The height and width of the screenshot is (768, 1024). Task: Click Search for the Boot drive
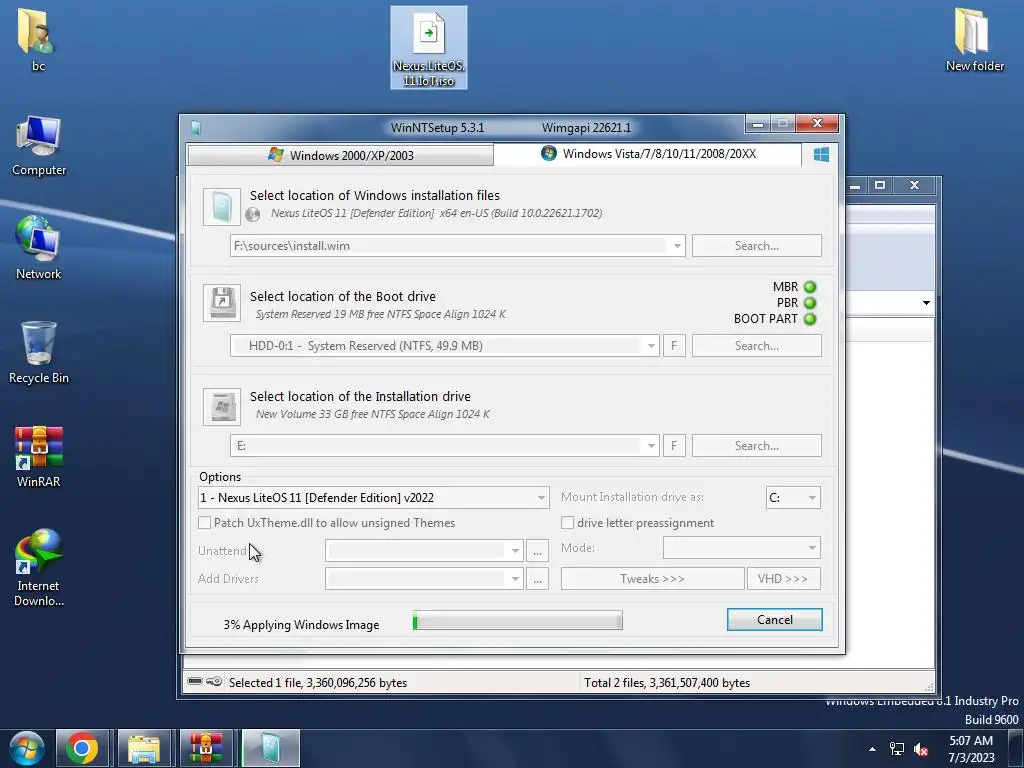pos(756,345)
